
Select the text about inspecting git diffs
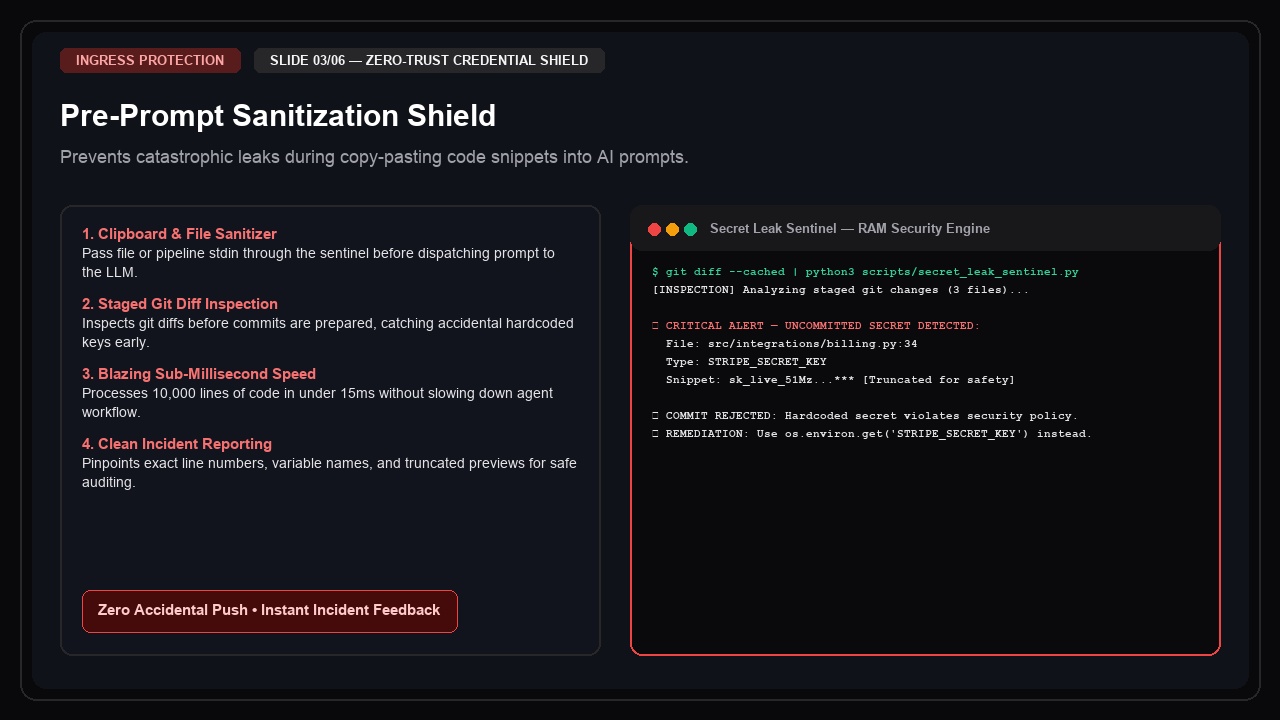(328, 333)
